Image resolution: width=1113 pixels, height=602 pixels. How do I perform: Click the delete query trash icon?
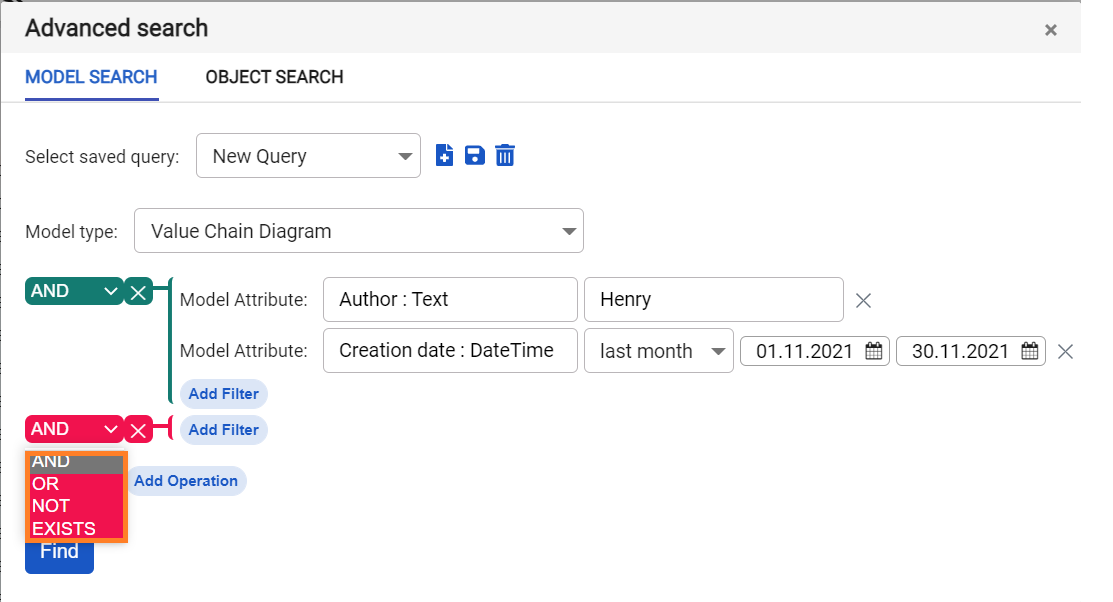pyautogui.click(x=505, y=155)
